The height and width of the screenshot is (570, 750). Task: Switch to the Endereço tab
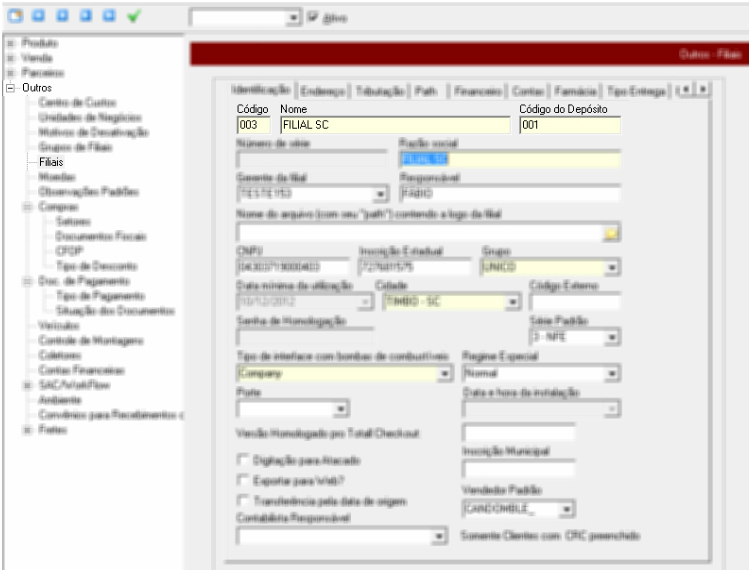tap(323, 91)
